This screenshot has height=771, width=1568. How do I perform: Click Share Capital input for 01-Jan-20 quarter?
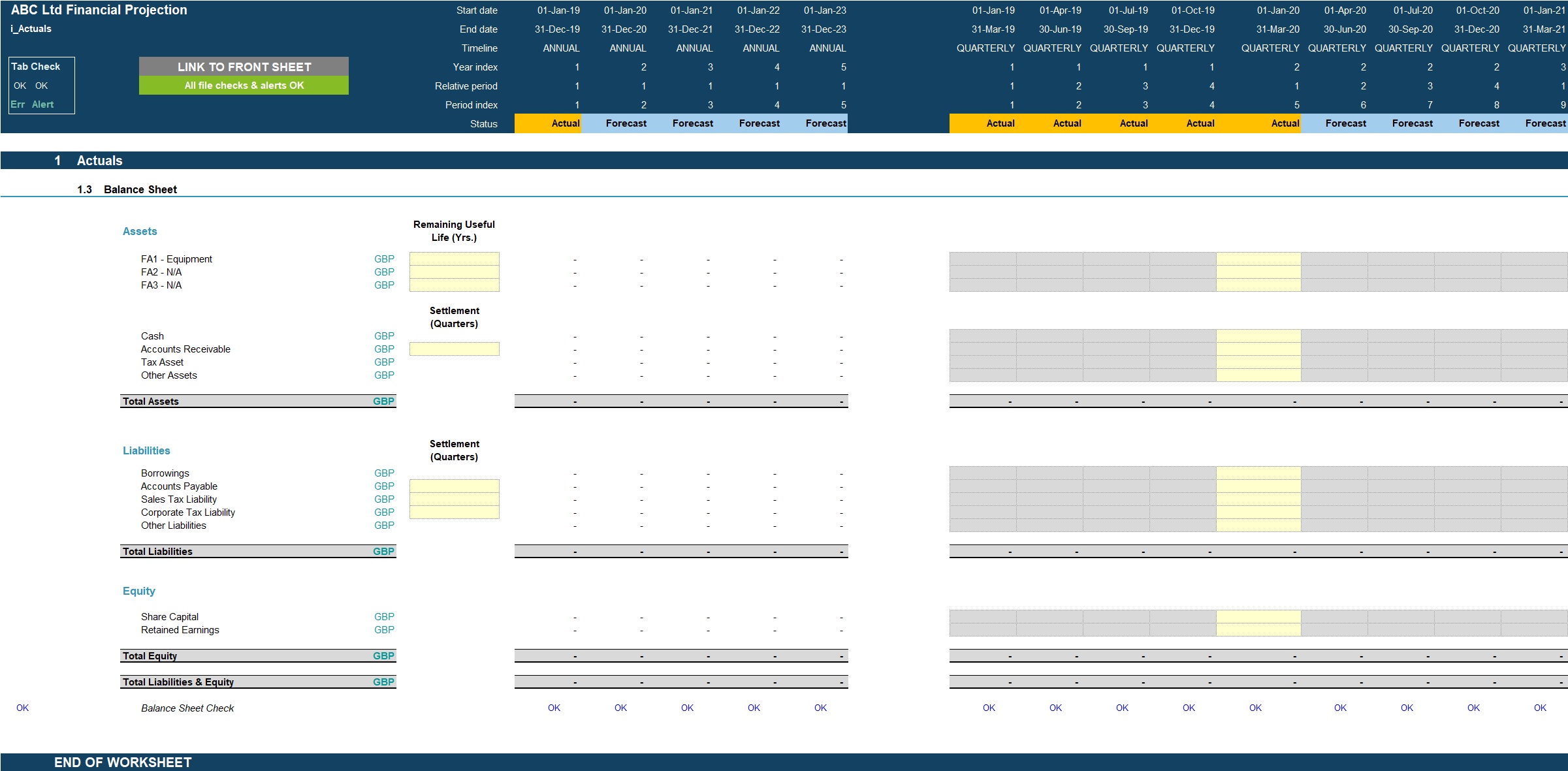[x=1258, y=617]
